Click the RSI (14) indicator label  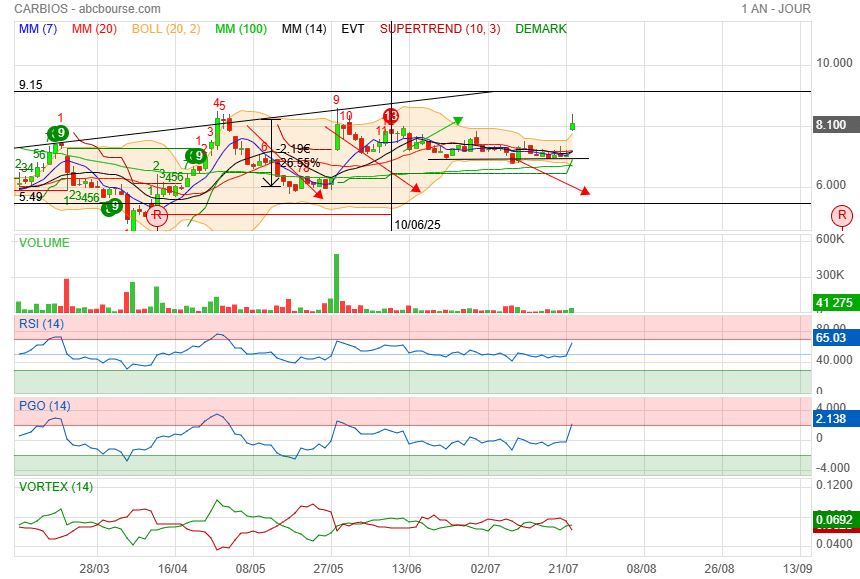pyautogui.click(x=42, y=323)
